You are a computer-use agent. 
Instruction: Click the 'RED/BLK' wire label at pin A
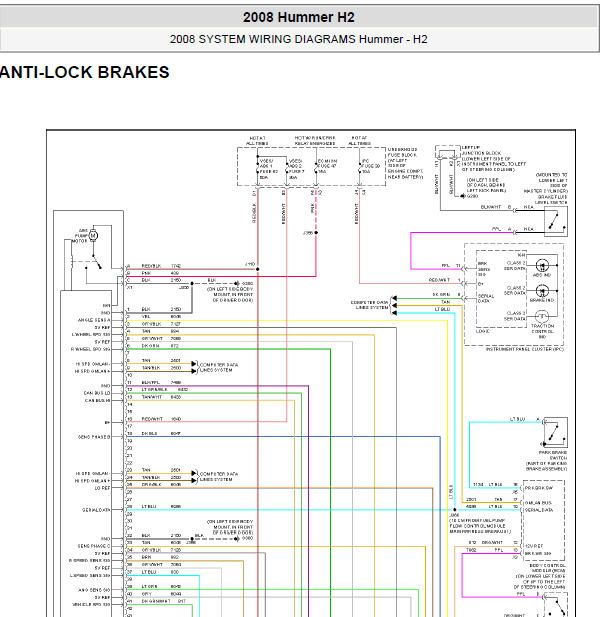pos(151,266)
